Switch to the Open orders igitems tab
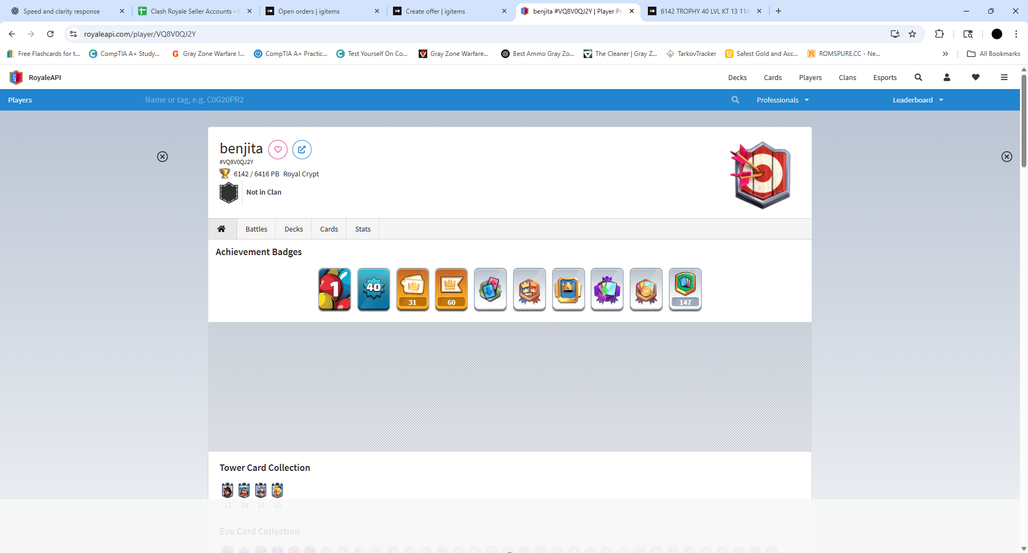The height and width of the screenshot is (553, 1028). pos(321,11)
